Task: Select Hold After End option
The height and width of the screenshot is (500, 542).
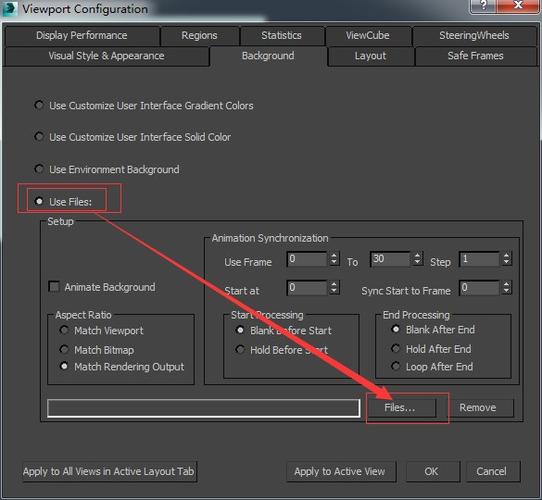Action: (x=395, y=349)
